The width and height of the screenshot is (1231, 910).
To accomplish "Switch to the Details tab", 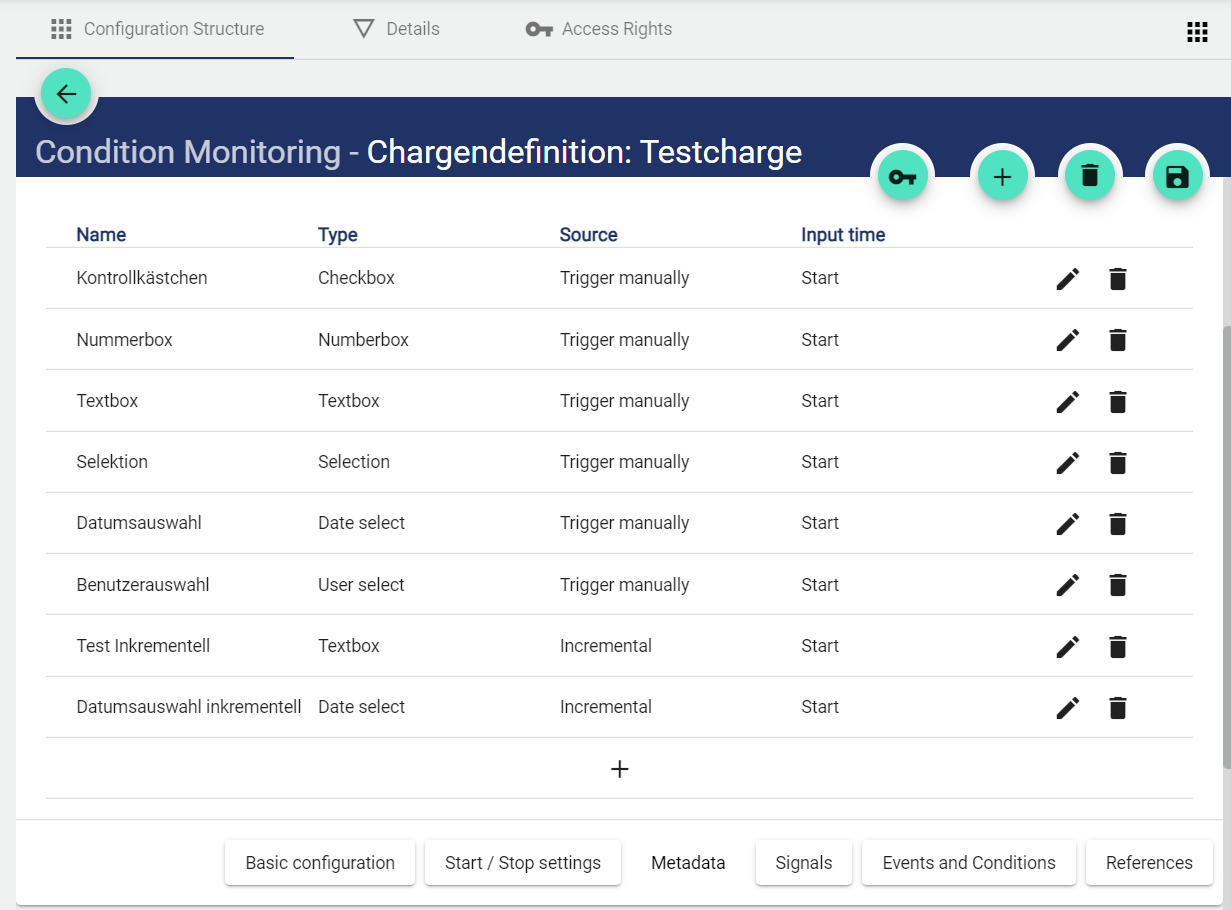I will pos(397,29).
